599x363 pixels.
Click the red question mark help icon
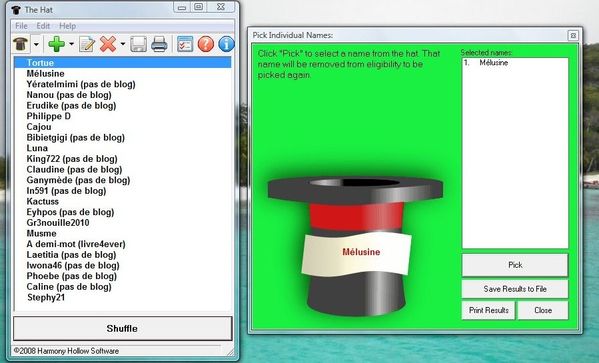[206, 44]
